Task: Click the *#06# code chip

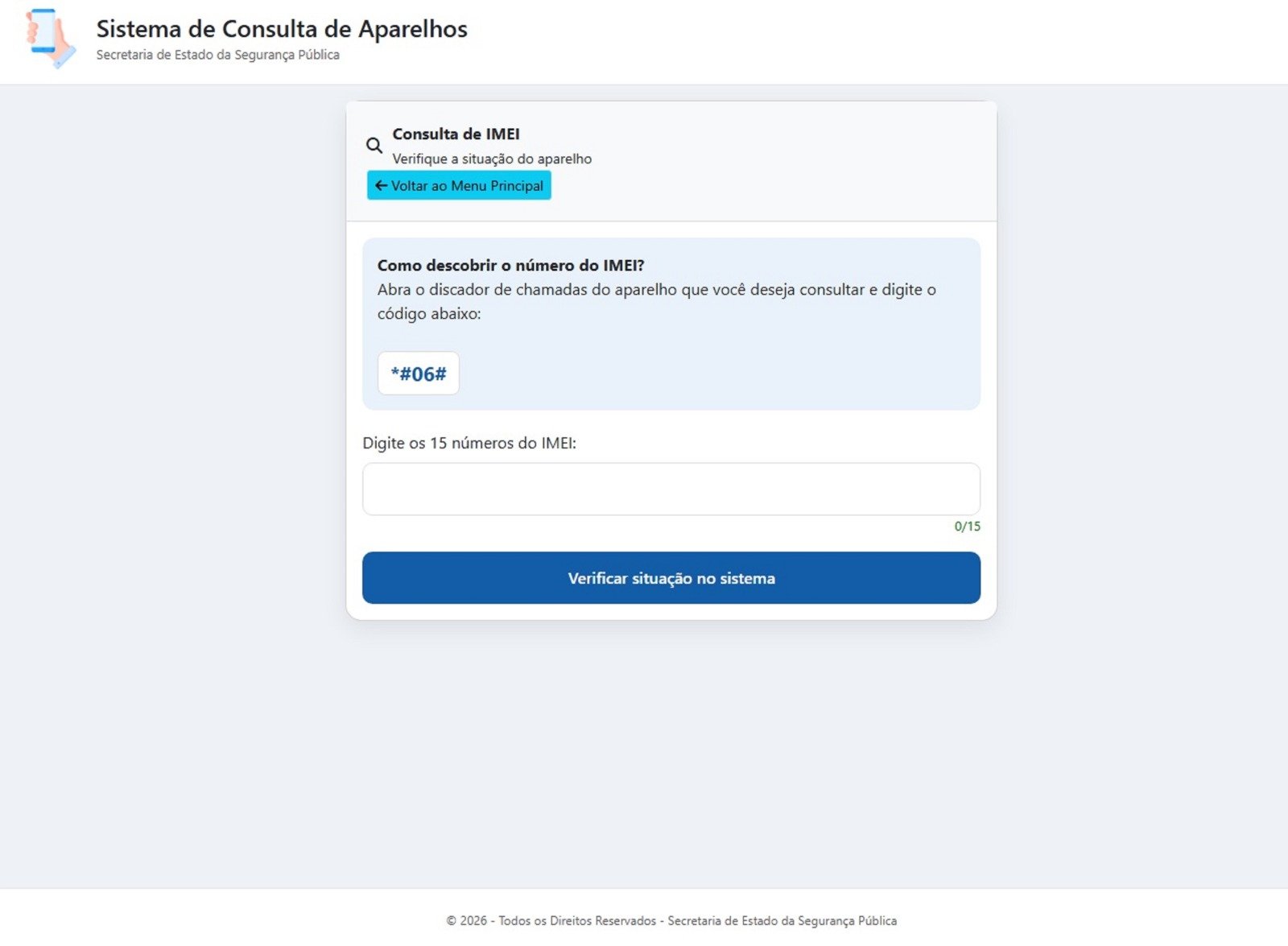Action: (x=419, y=374)
